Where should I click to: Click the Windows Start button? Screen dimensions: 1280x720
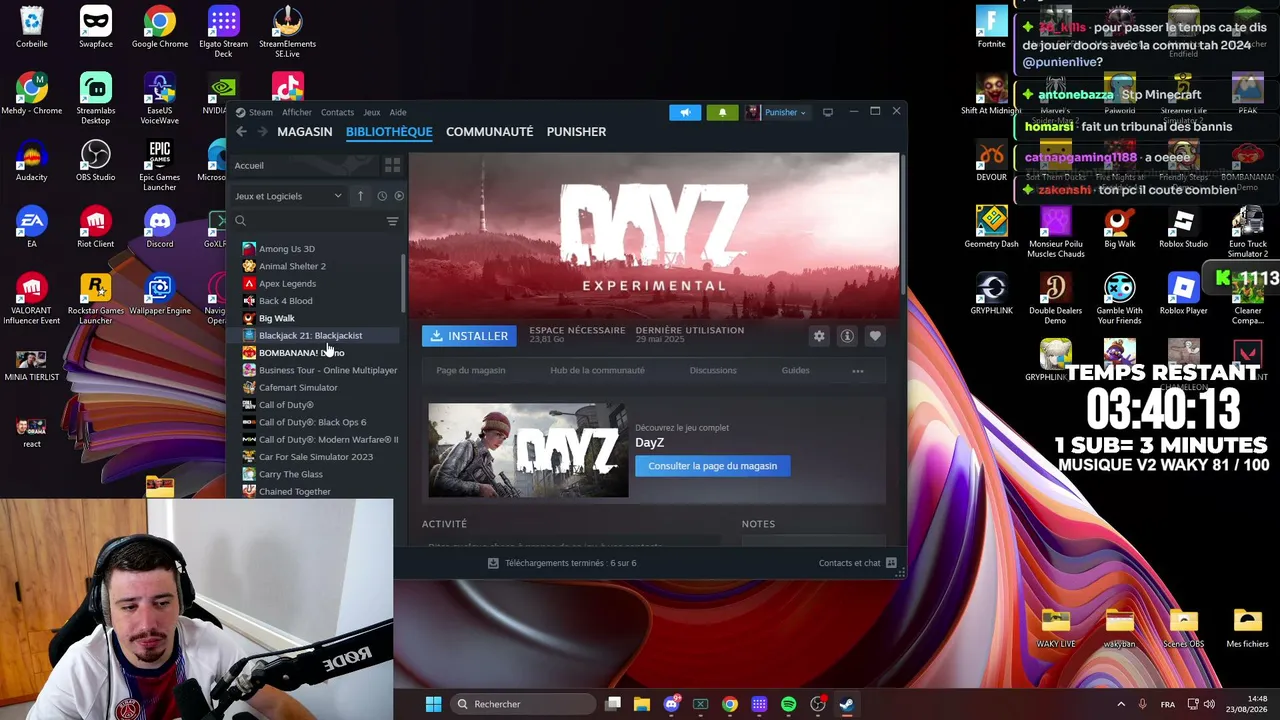coord(433,704)
